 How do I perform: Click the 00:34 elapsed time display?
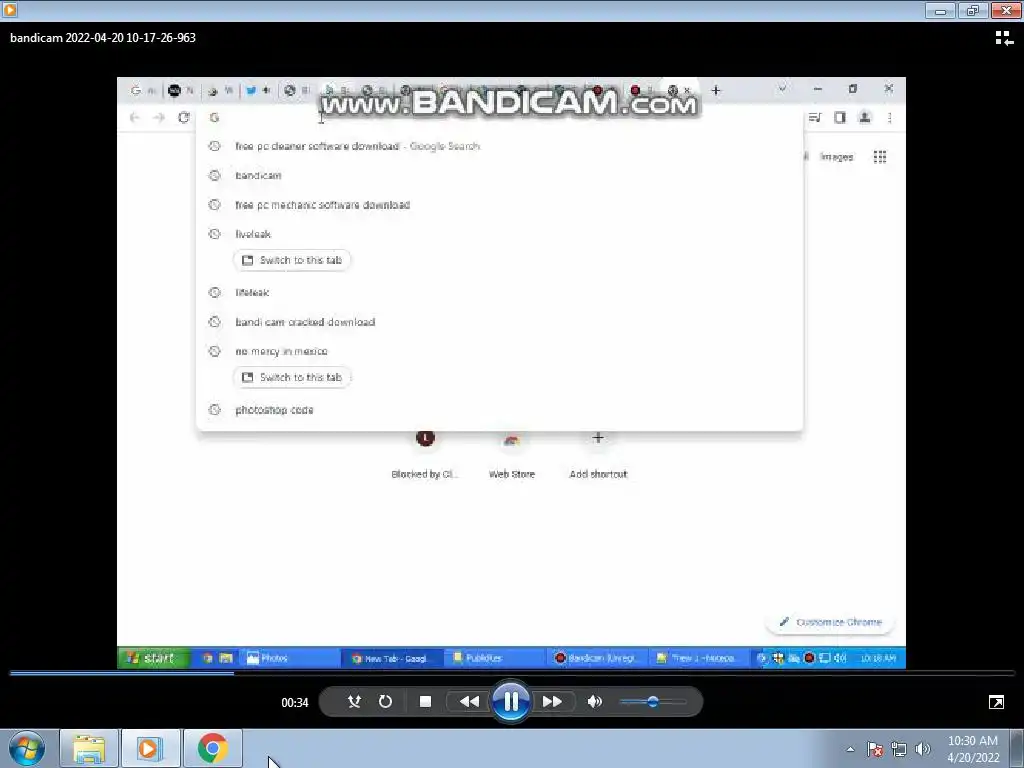click(295, 703)
